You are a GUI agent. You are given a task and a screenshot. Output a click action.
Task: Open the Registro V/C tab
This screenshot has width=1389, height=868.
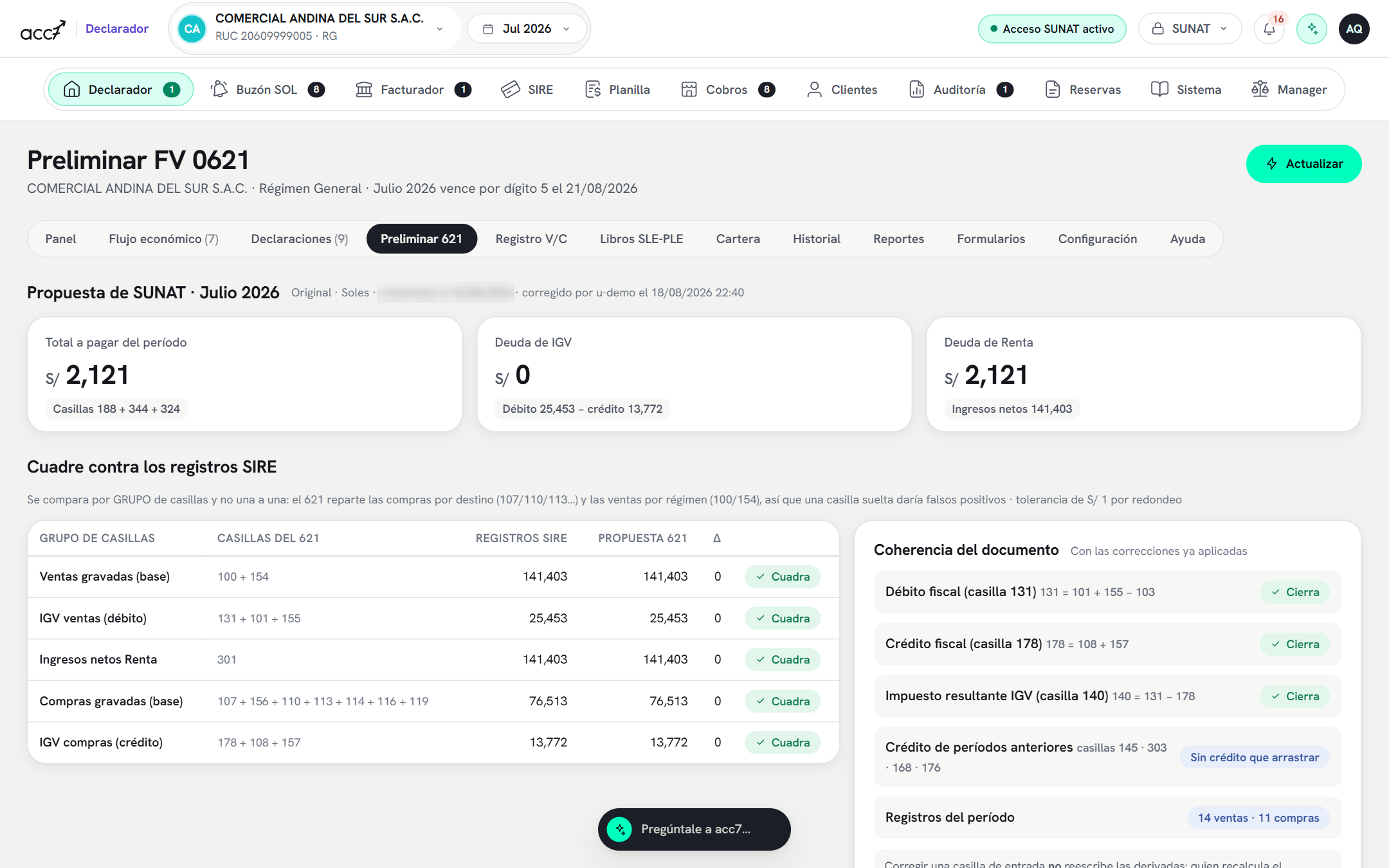[531, 239]
